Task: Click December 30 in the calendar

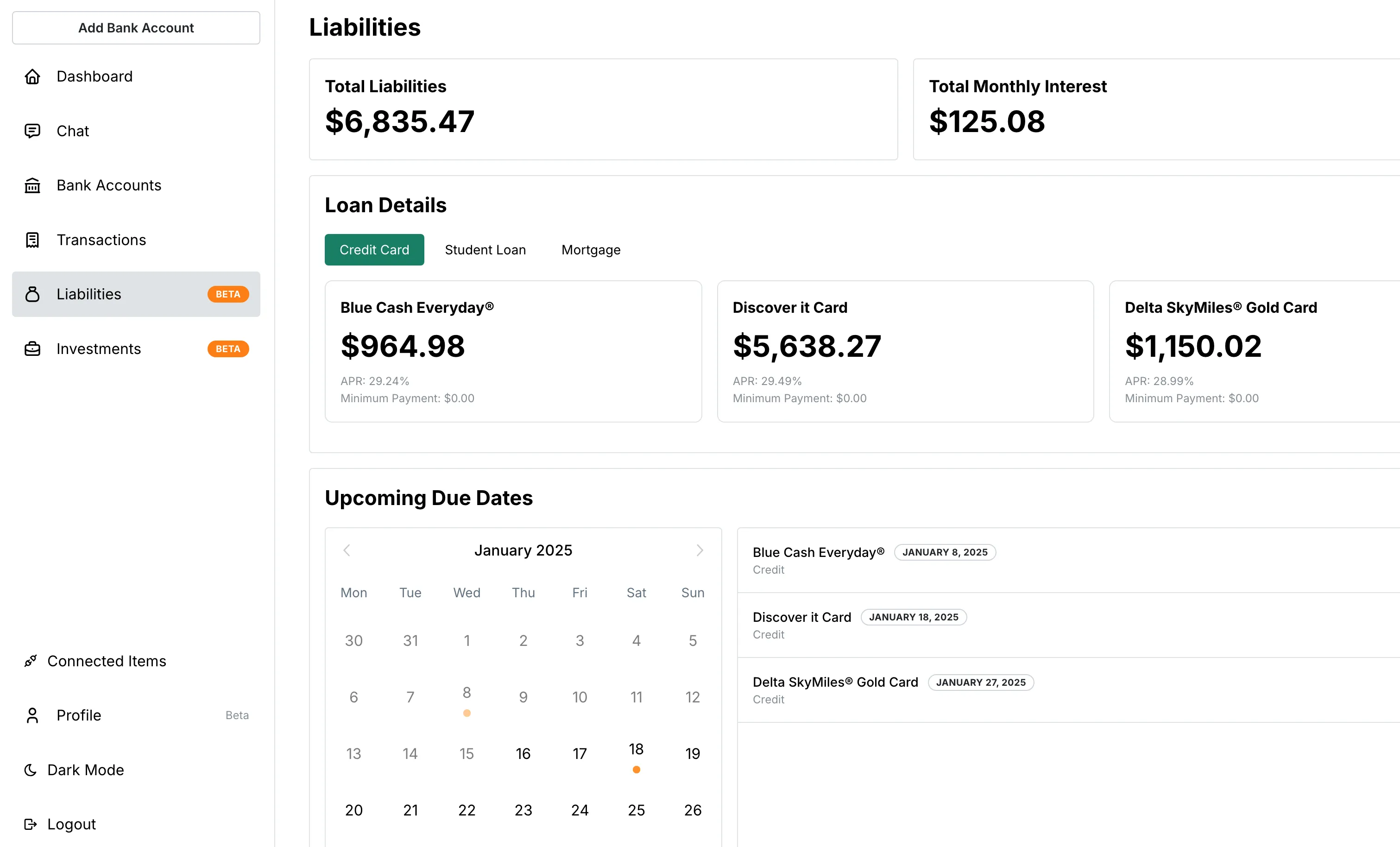Action: (x=353, y=641)
